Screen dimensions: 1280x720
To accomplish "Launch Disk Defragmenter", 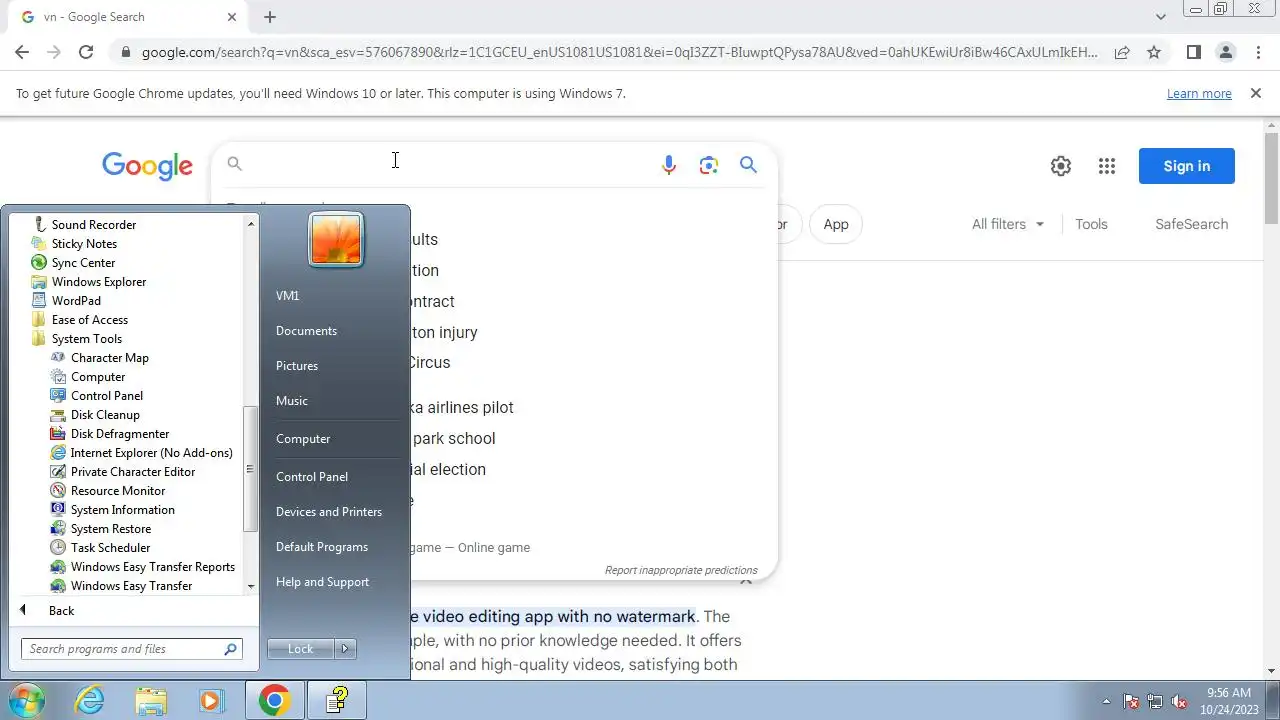I will [x=119, y=434].
